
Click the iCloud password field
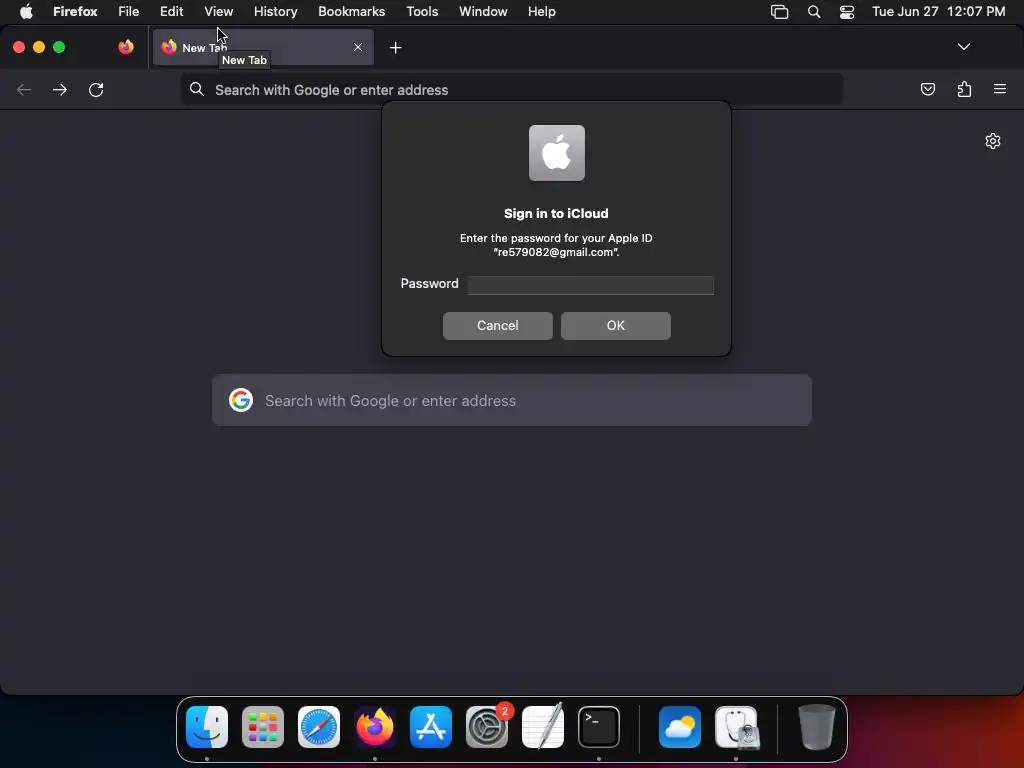coord(590,285)
